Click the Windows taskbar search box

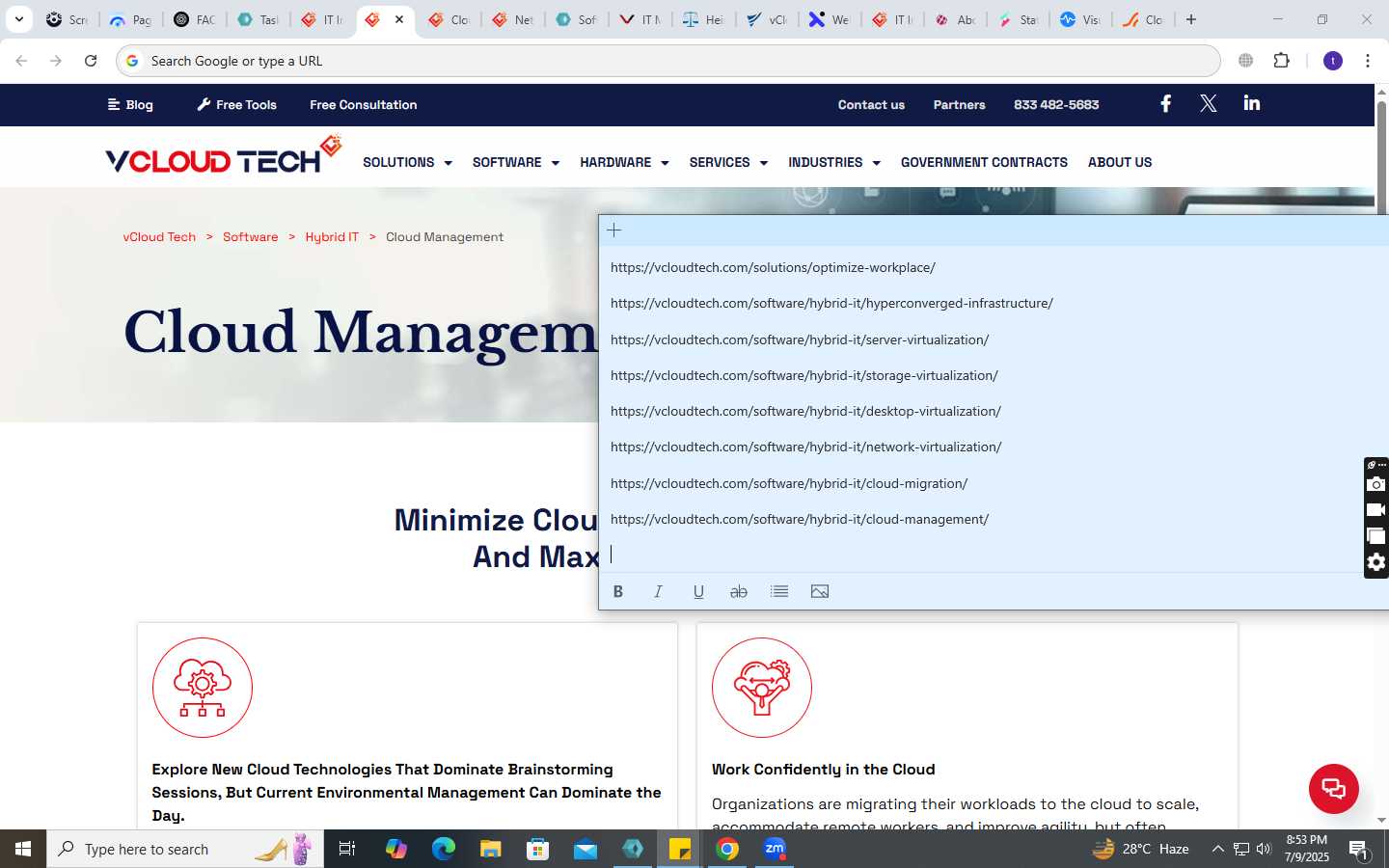[x=185, y=849]
